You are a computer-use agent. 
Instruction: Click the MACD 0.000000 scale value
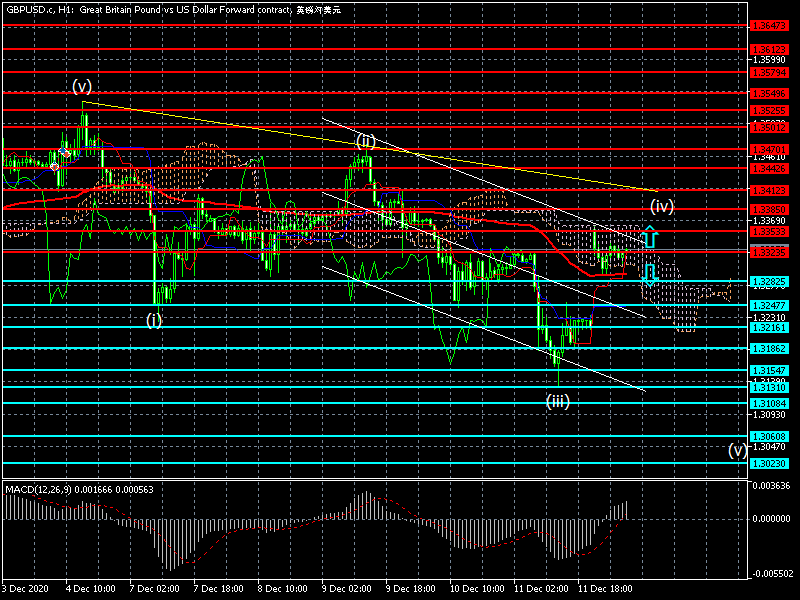click(x=771, y=518)
